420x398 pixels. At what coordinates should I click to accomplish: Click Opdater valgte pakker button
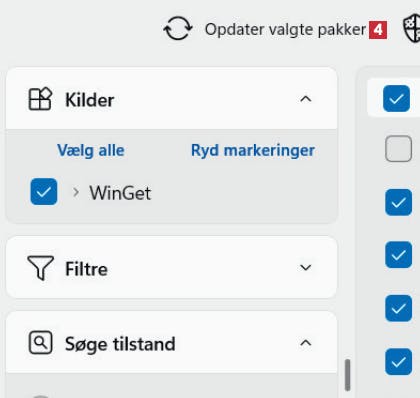[x=275, y=29]
